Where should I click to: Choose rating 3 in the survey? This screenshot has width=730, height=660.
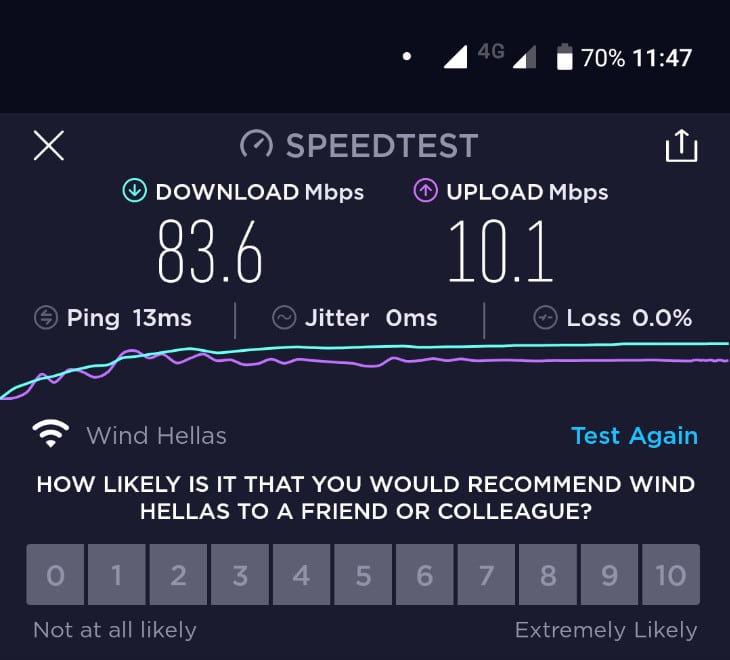(240, 574)
